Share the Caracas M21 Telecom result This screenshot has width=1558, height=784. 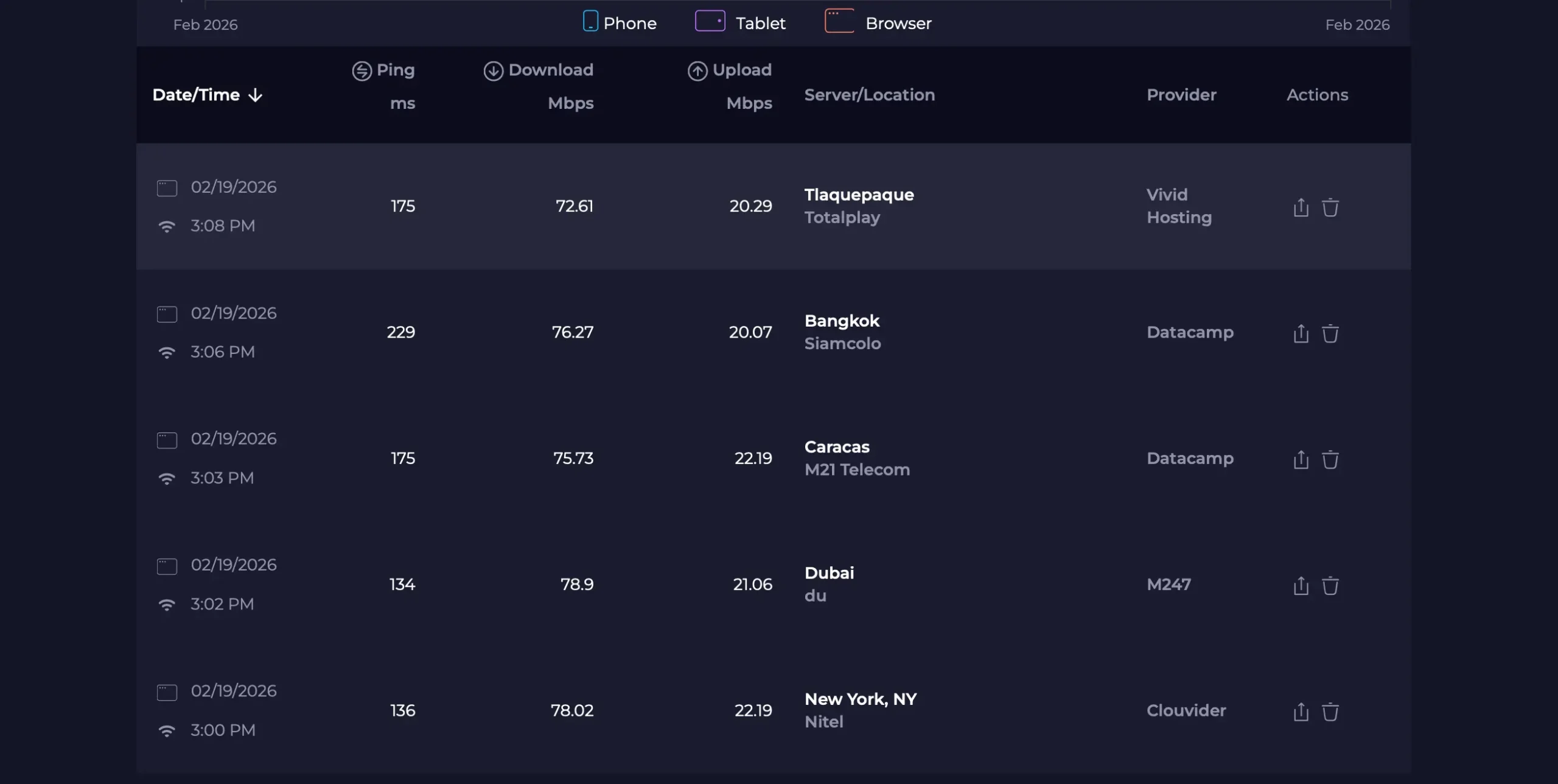tap(1301, 459)
